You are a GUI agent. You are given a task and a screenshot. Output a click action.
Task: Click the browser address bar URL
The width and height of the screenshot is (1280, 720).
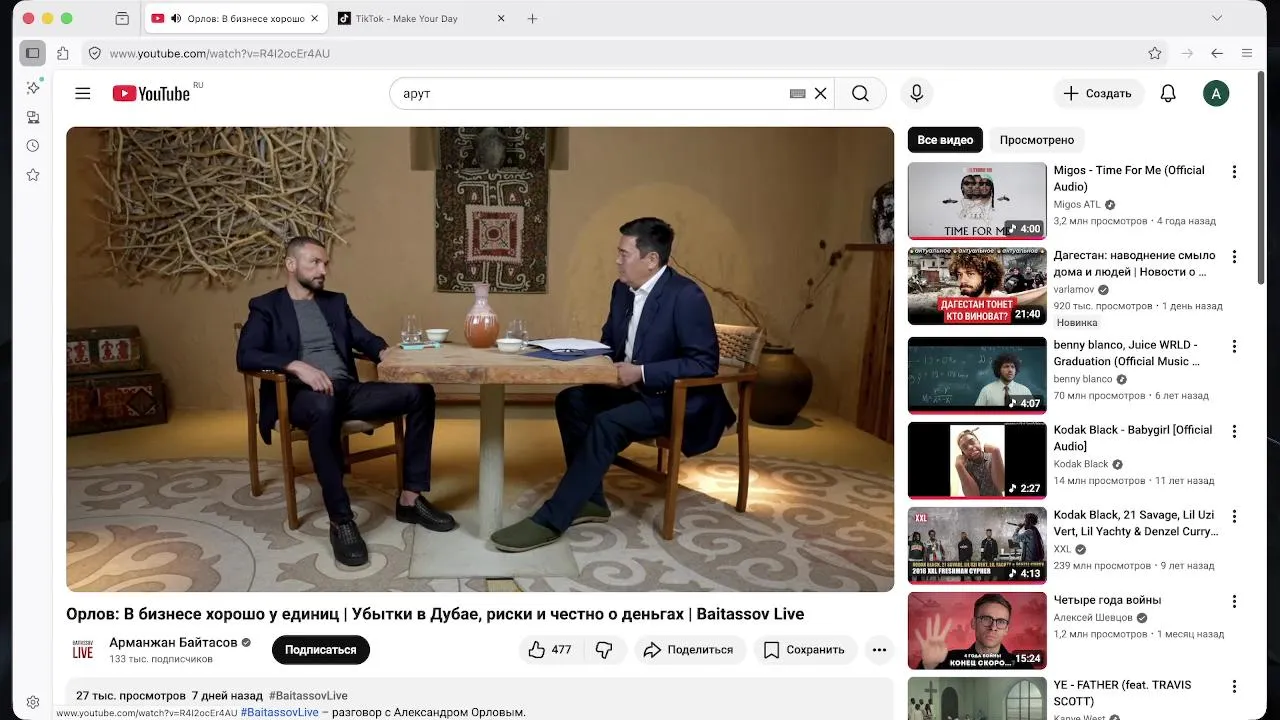(x=219, y=53)
